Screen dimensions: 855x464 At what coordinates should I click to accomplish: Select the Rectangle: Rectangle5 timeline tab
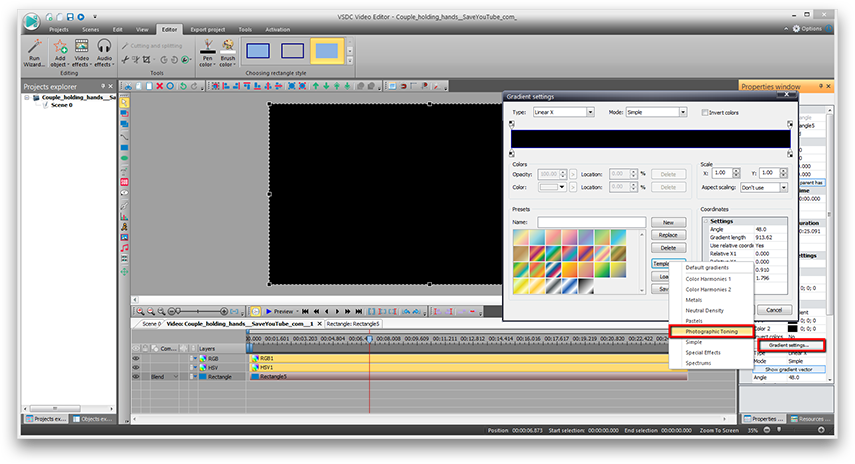(x=352, y=324)
